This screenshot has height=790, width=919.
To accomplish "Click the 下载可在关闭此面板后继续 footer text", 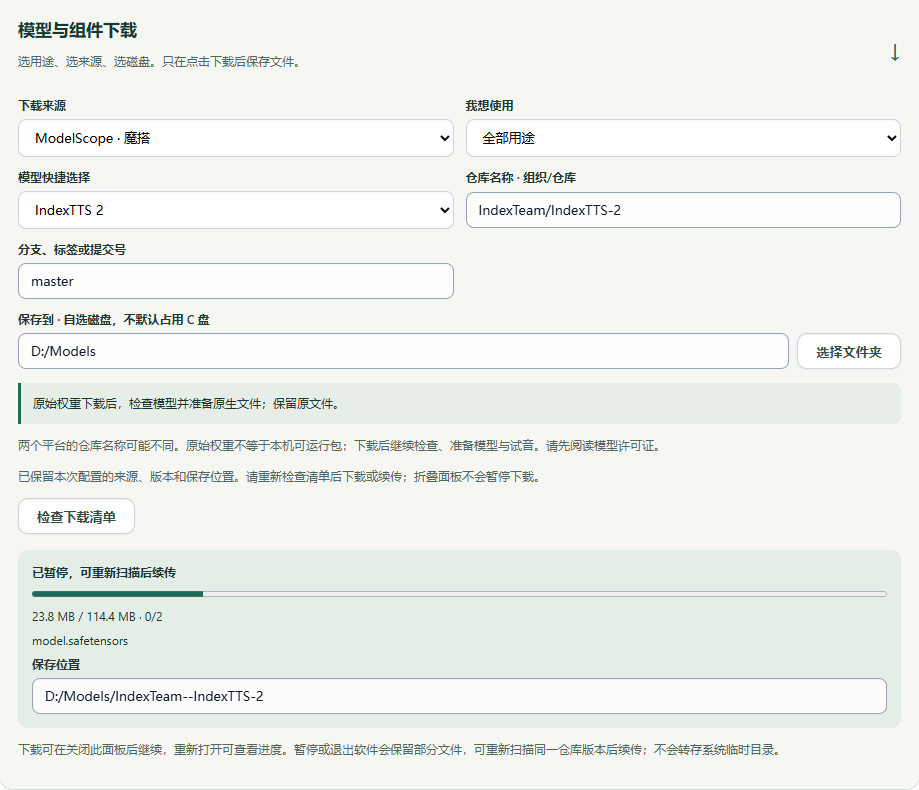I will pos(400,750).
